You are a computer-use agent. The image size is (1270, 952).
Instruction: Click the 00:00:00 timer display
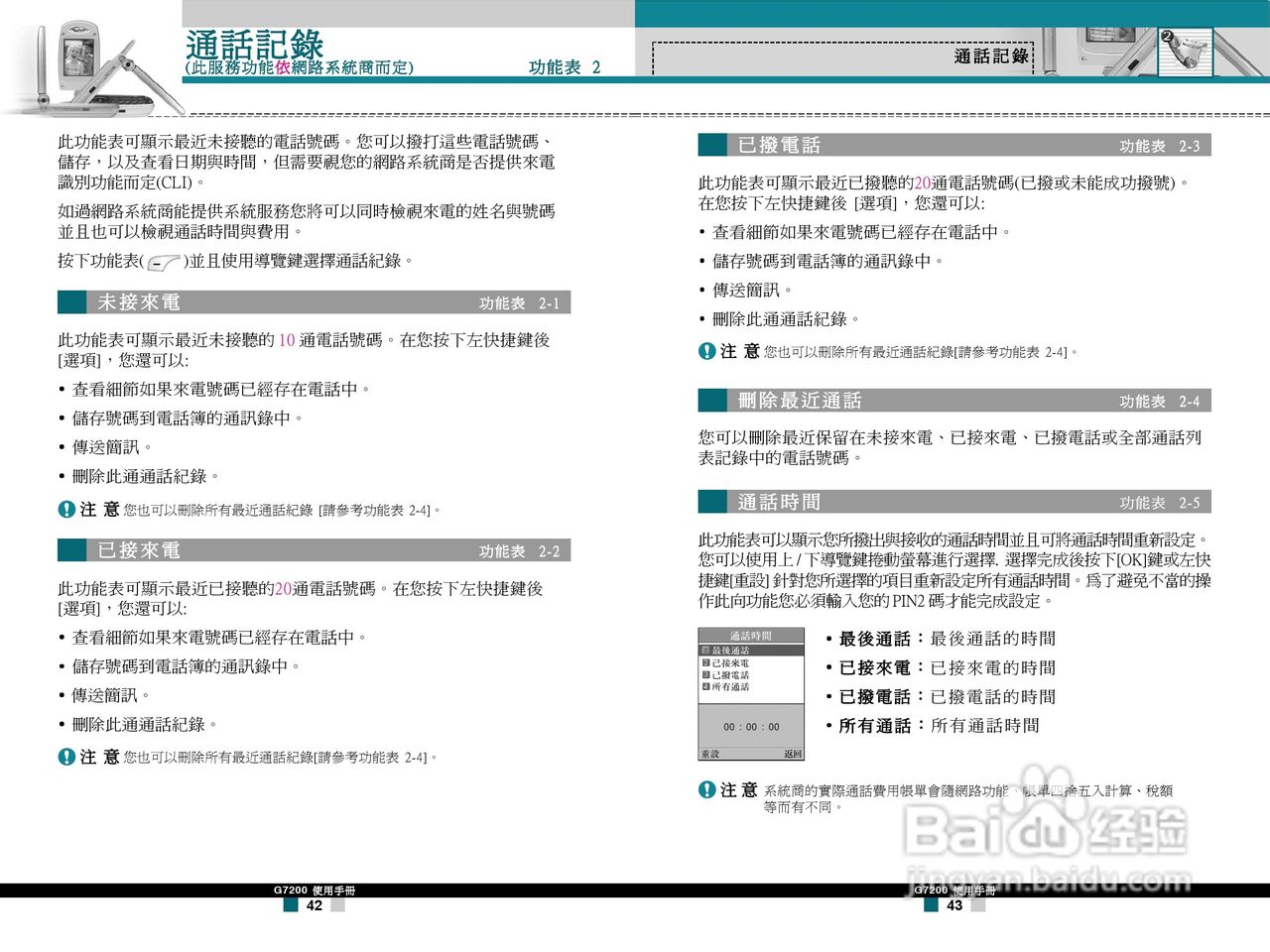(751, 727)
